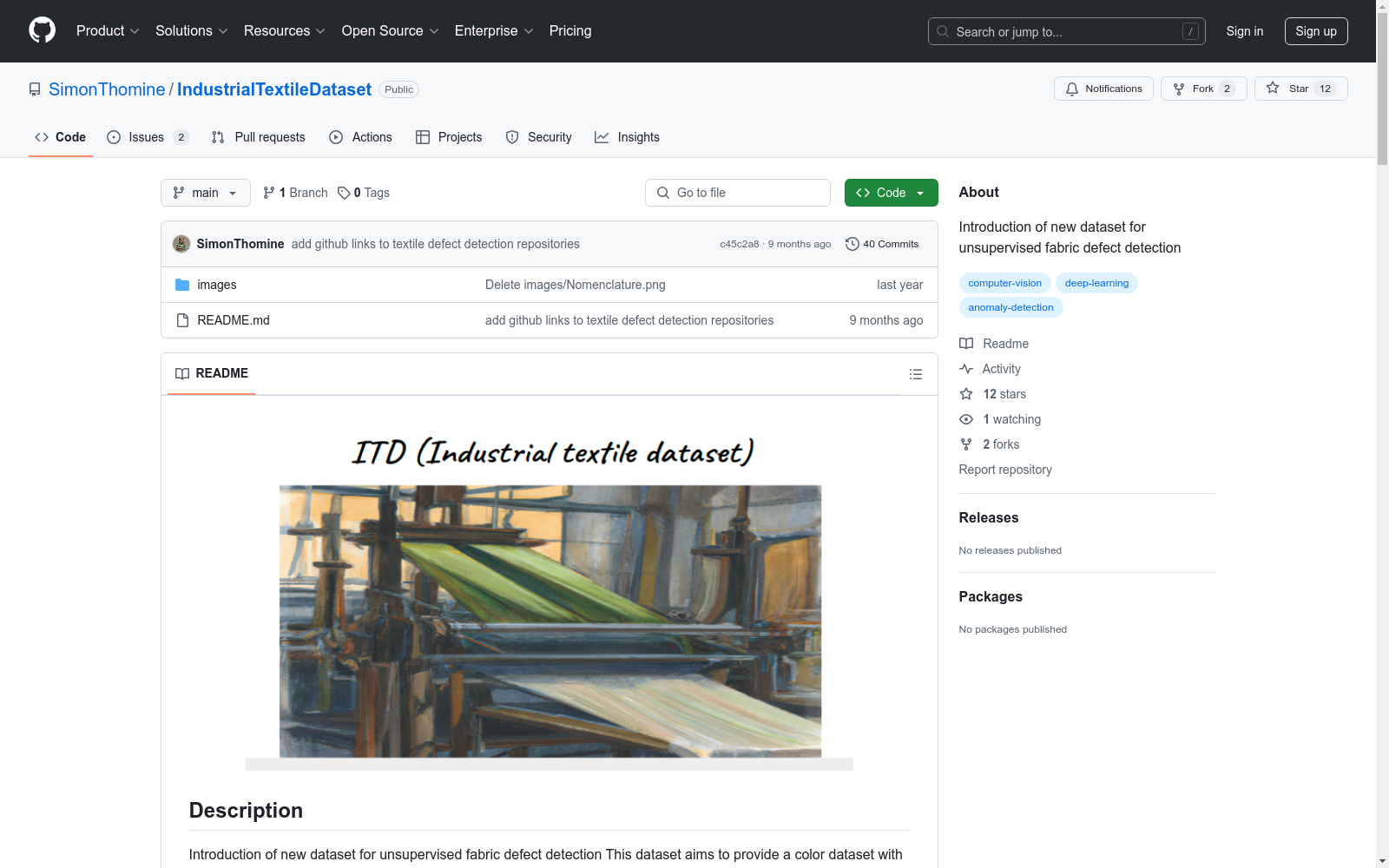This screenshot has width=1389, height=868.
Task: Open the Packages heading link
Action: pyautogui.click(x=991, y=596)
